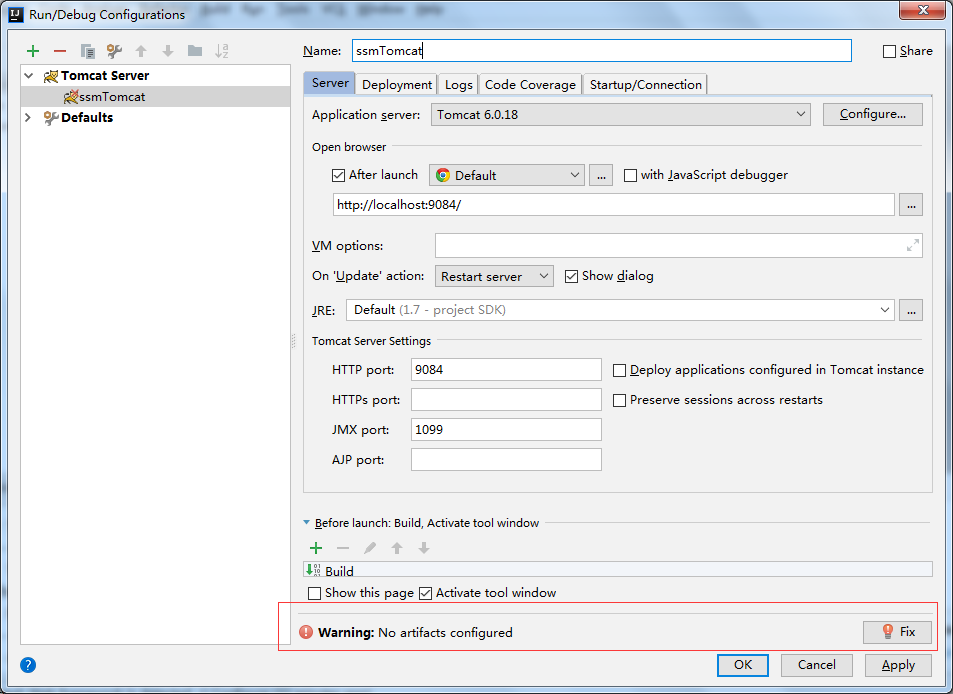953x694 pixels.
Task: Create new folder for configurations
Action: tap(194, 51)
